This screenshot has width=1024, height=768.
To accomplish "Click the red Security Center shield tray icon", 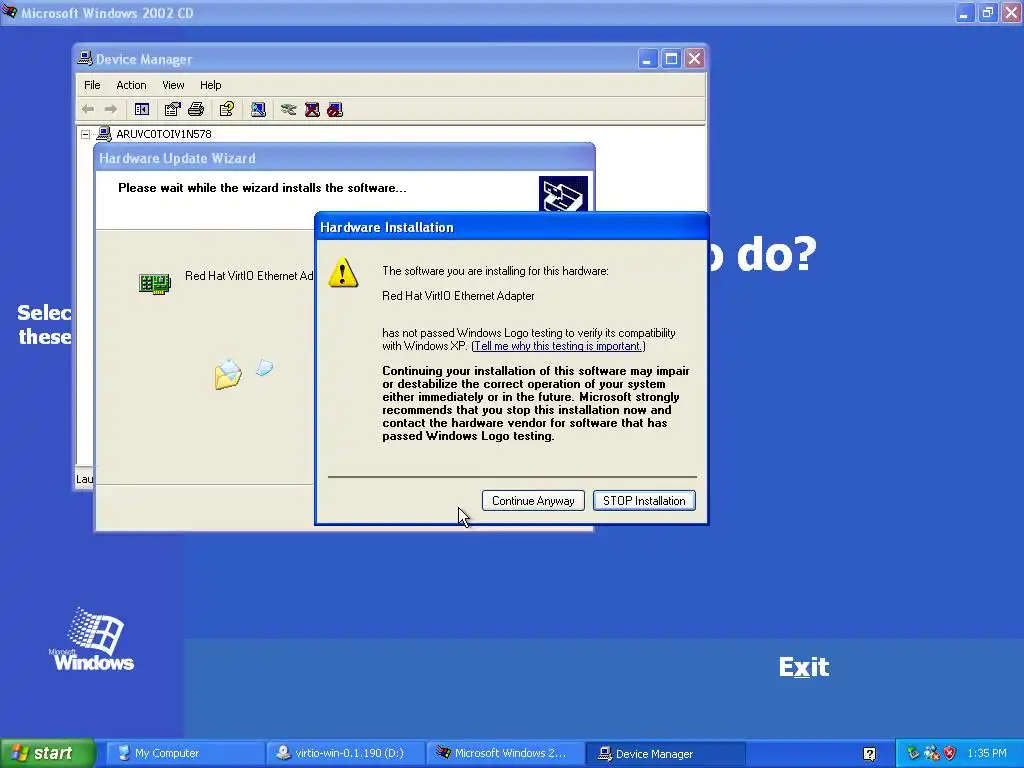I will tap(950, 753).
